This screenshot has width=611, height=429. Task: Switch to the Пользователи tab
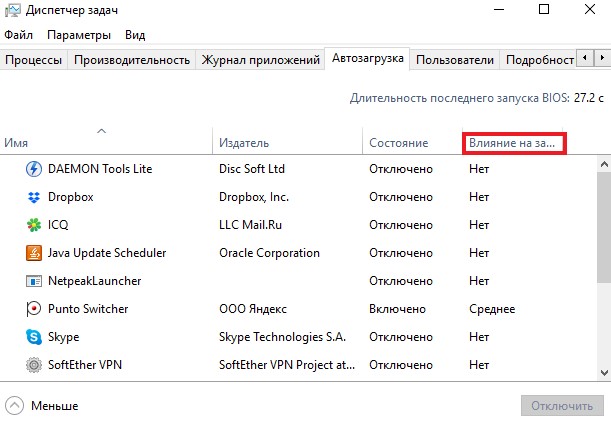click(455, 60)
